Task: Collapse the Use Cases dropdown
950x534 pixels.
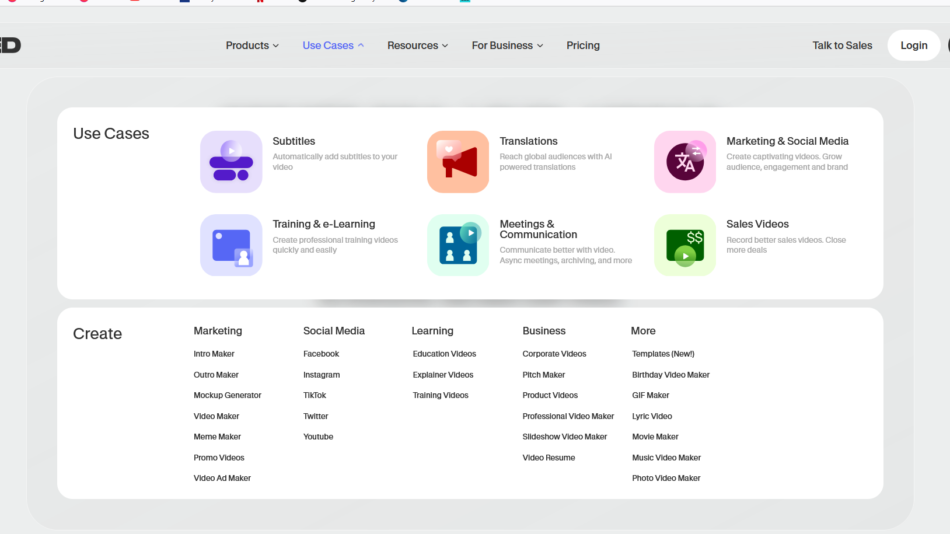Action: 333,45
